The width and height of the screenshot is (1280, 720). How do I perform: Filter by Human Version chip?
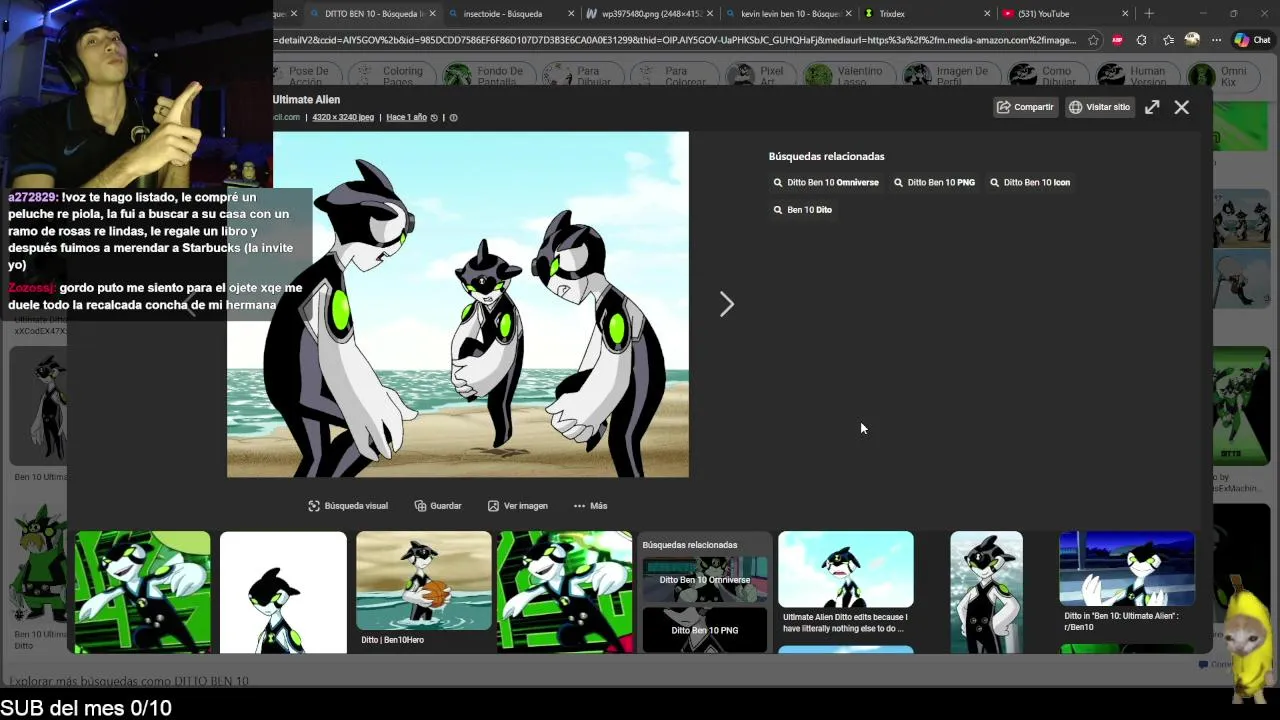point(1136,76)
